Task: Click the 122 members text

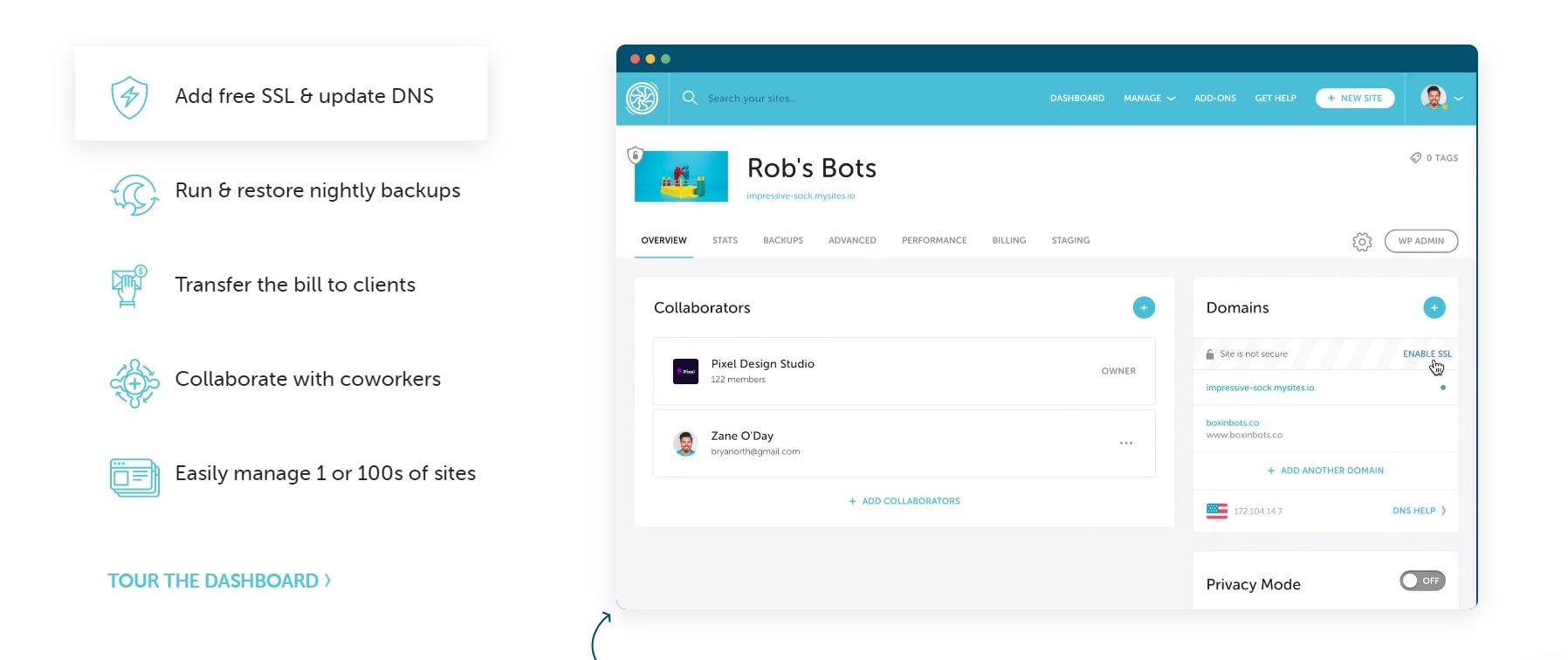Action: (x=738, y=380)
